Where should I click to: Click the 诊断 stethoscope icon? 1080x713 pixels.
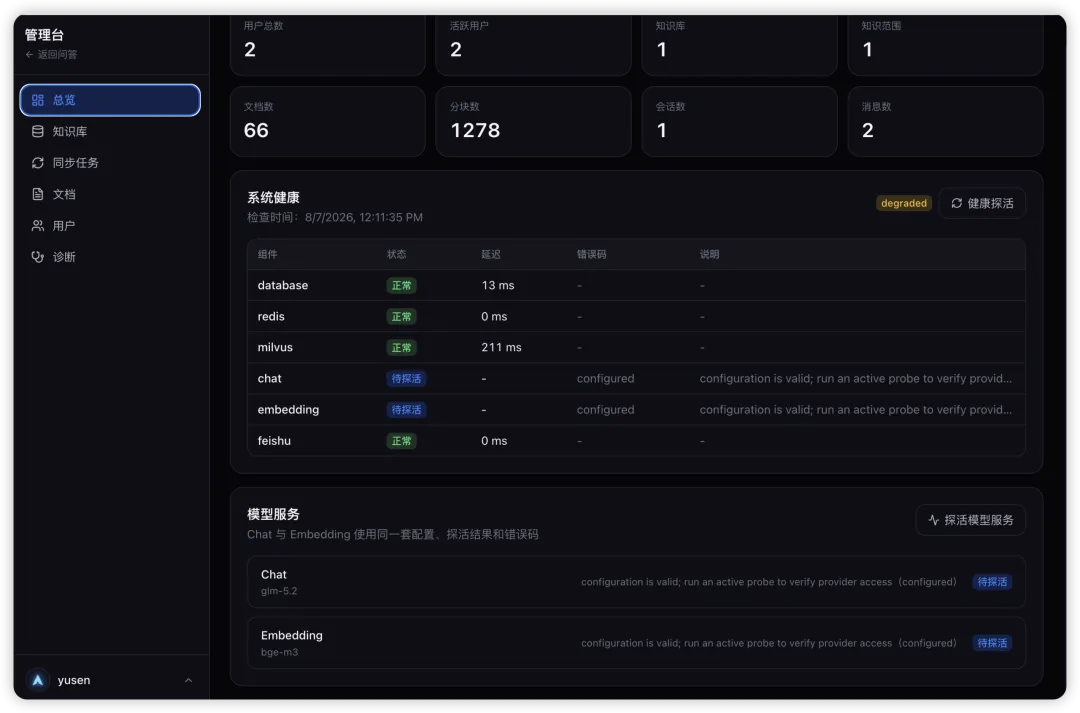pyautogui.click(x=38, y=257)
